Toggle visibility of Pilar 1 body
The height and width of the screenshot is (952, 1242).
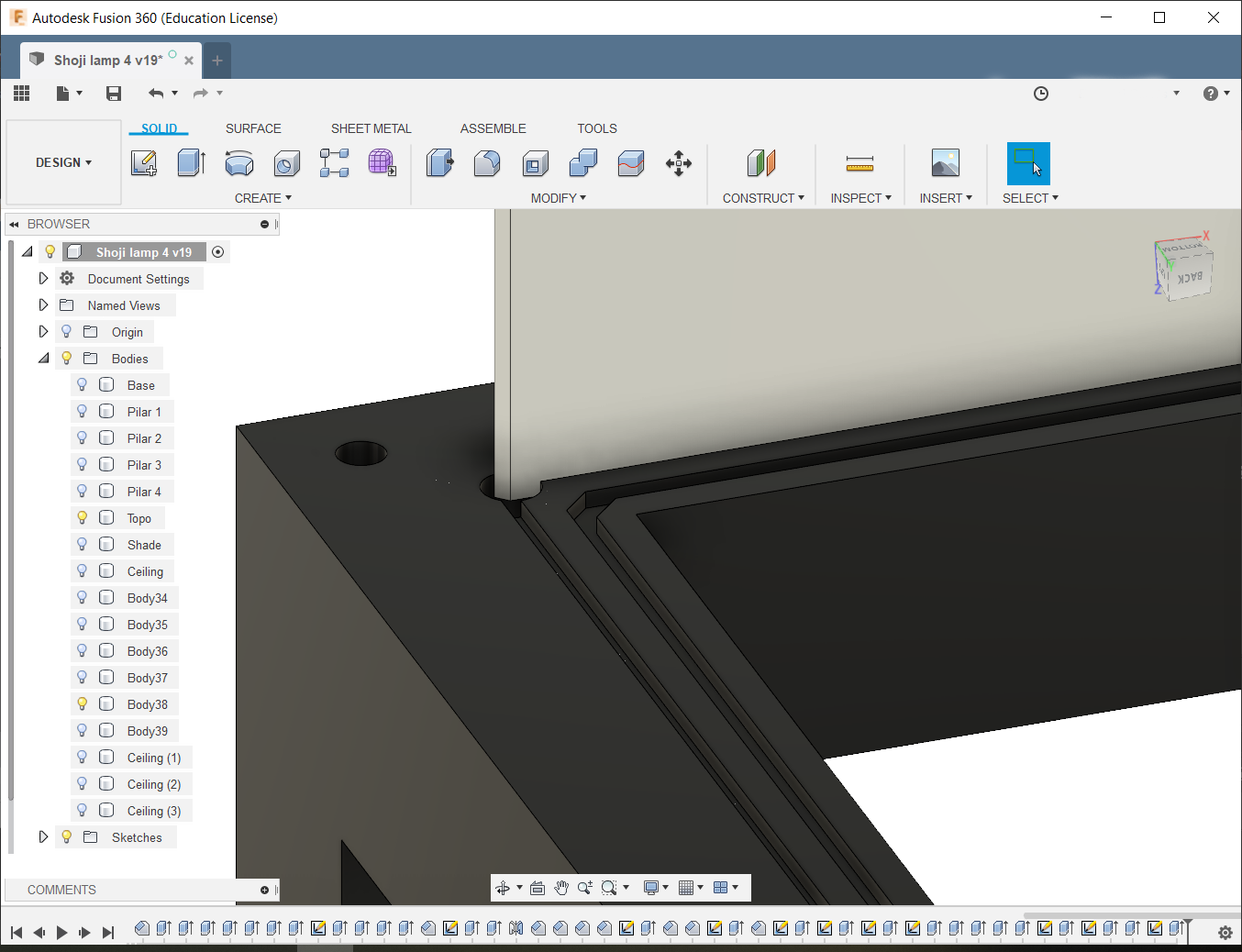83,412
